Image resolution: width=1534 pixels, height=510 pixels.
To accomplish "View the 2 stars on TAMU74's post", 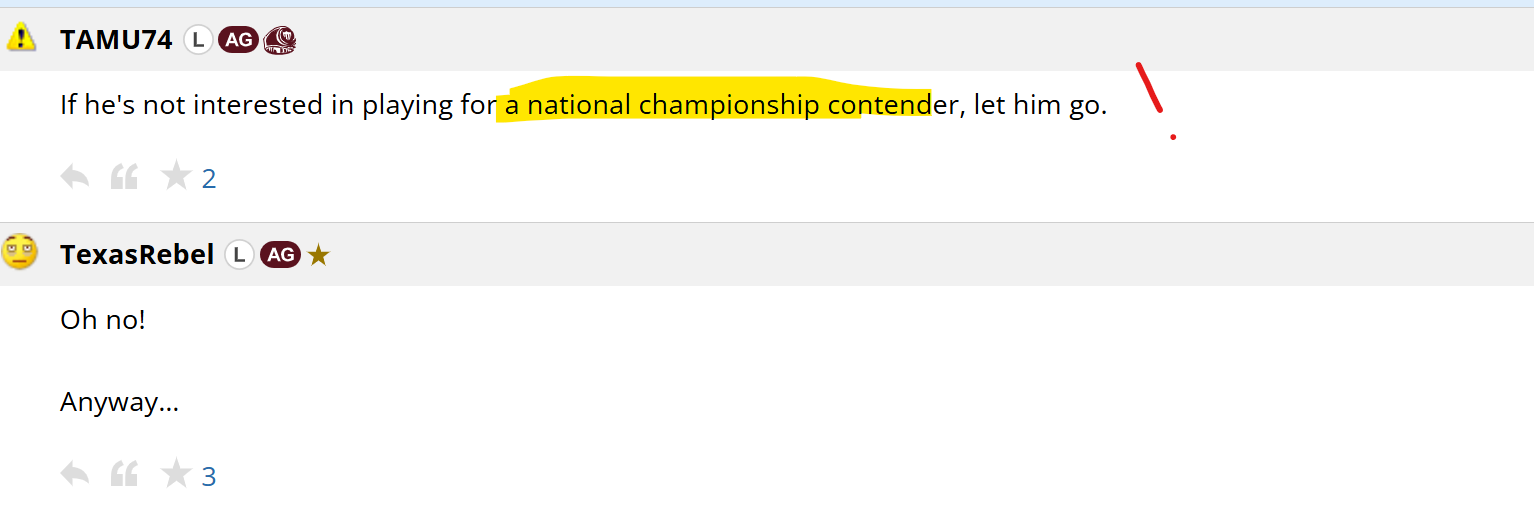I will pyautogui.click(x=209, y=179).
